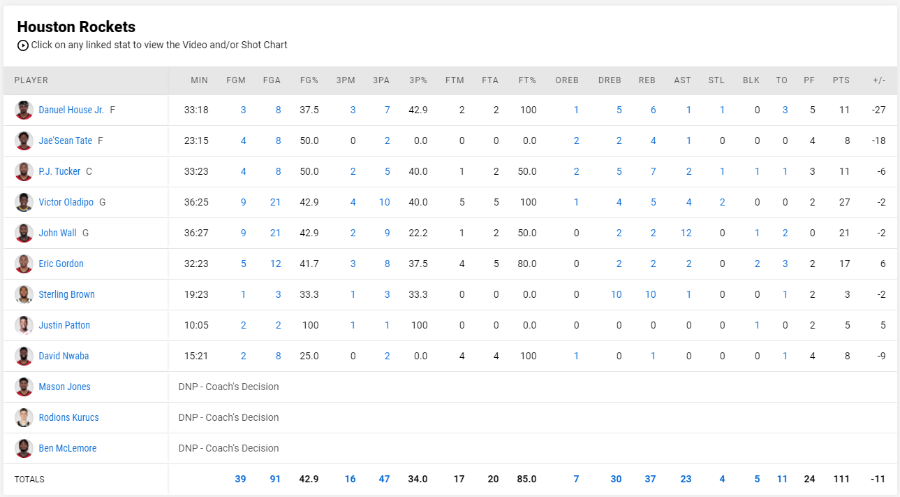Screen dimensions: 900x497
Task: Open Justin Patton player profile
Action: [64, 325]
